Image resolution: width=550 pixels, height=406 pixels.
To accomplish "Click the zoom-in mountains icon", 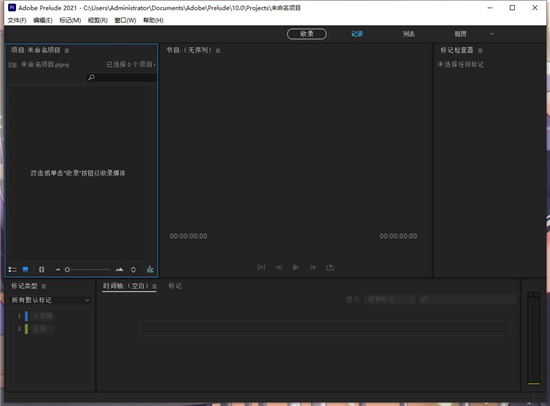I will point(119,269).
